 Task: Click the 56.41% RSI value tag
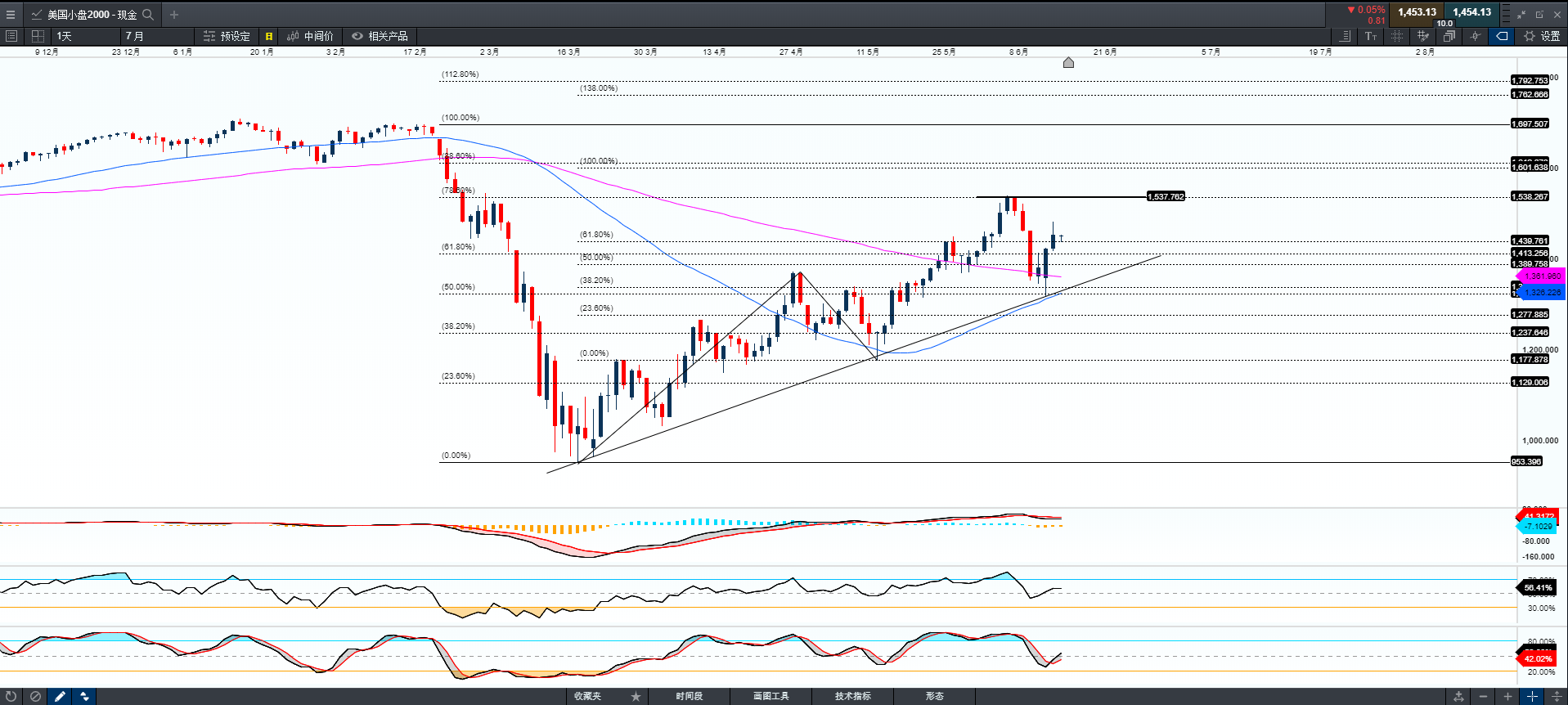pyautogui.click(x=1537, y=587)
